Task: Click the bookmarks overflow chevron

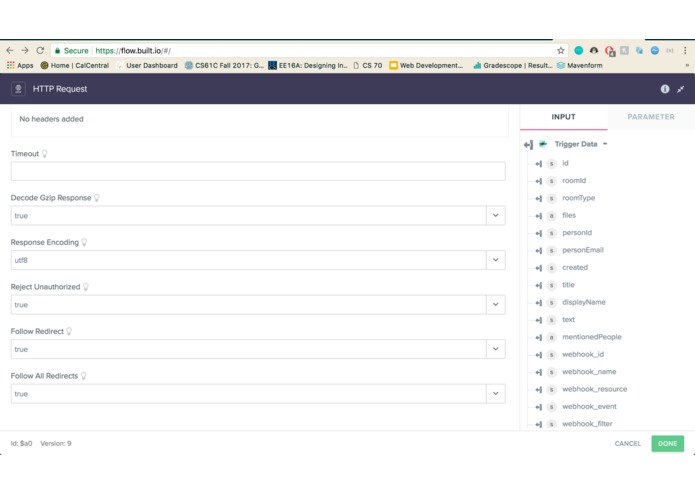Action: [687, 65]
